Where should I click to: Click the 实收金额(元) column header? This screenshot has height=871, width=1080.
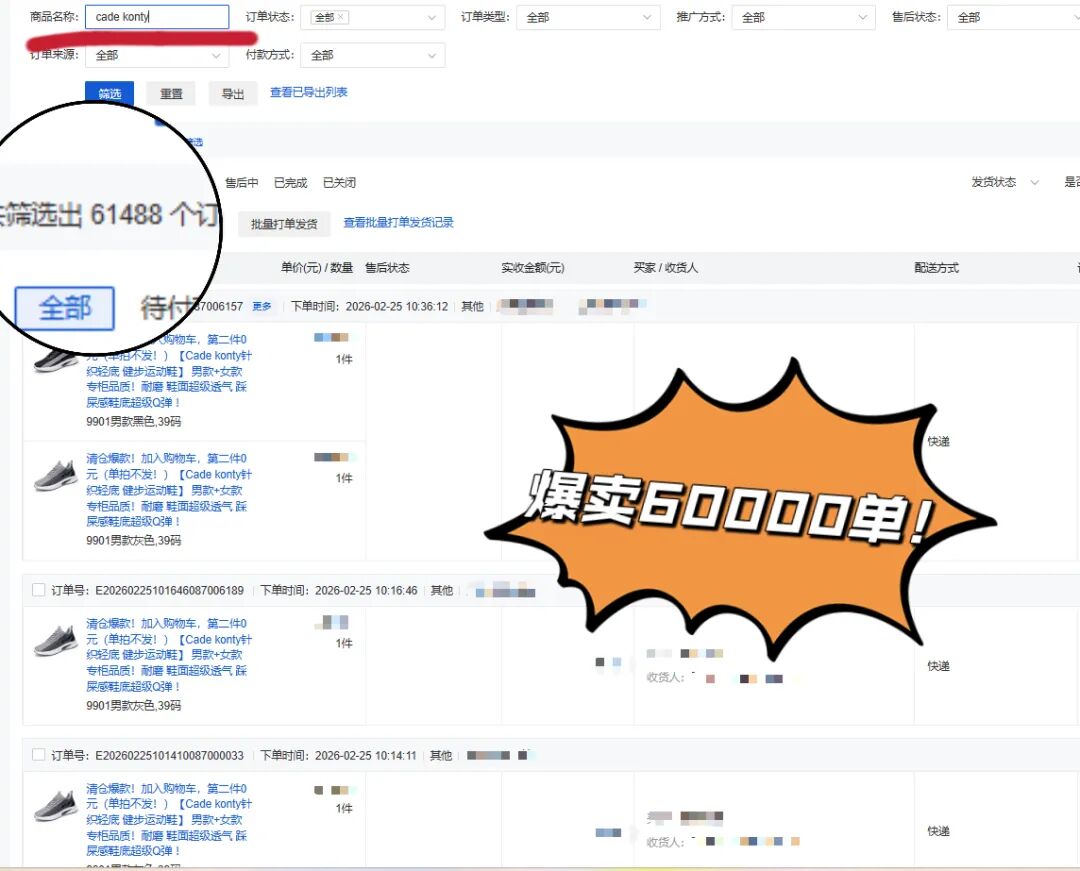(532, 268)
